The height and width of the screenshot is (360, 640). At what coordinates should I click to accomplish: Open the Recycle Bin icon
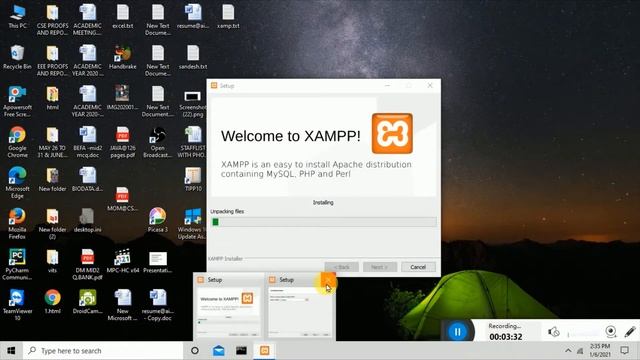[17, 57]
